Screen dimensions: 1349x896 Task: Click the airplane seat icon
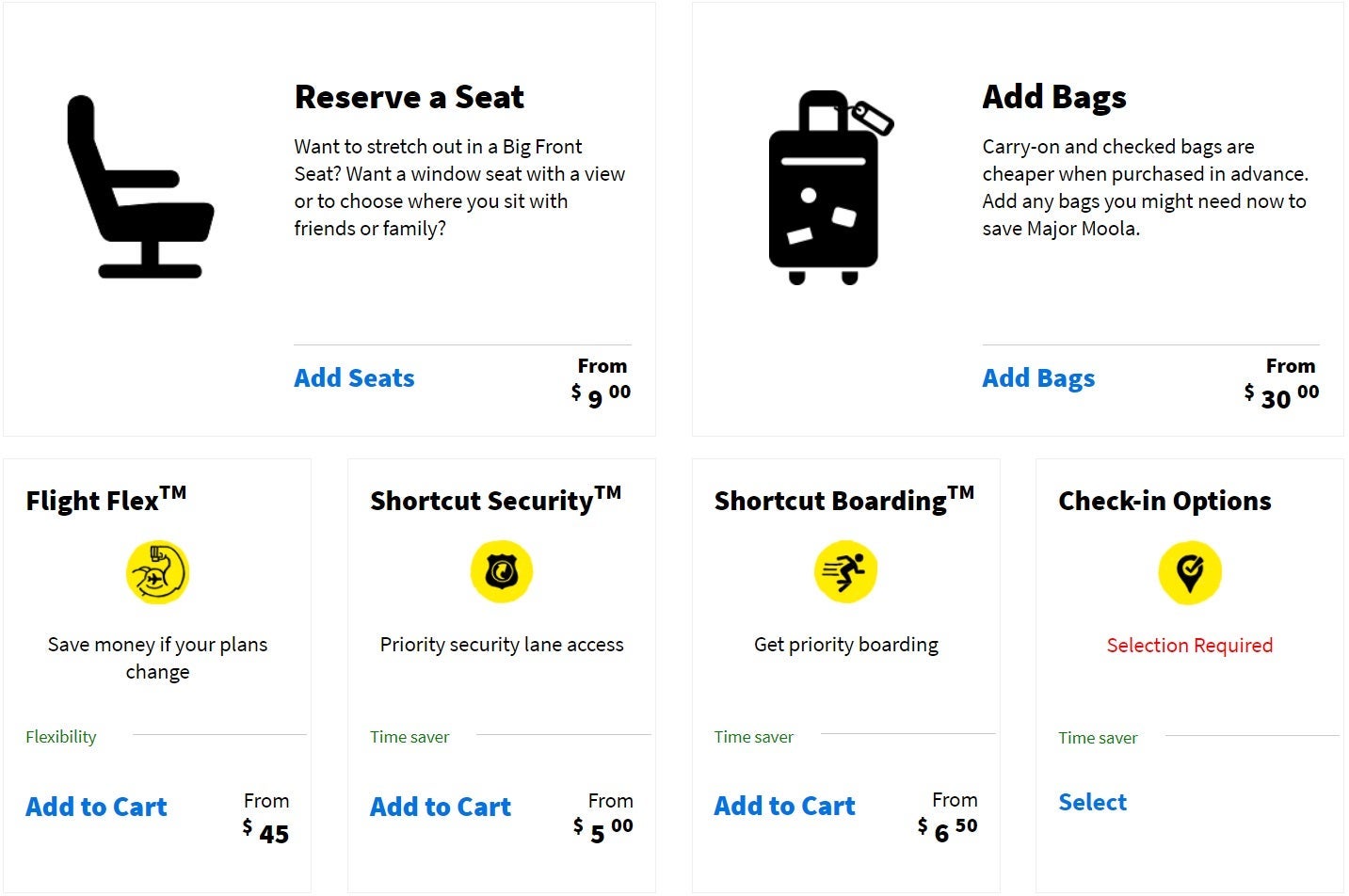tap(139, 187)
